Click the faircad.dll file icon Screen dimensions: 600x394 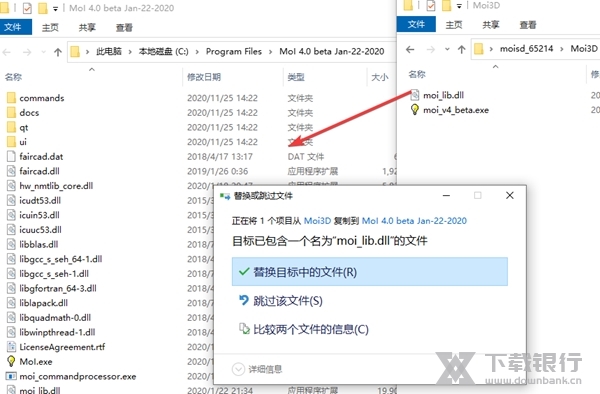[x=11, y=171]
